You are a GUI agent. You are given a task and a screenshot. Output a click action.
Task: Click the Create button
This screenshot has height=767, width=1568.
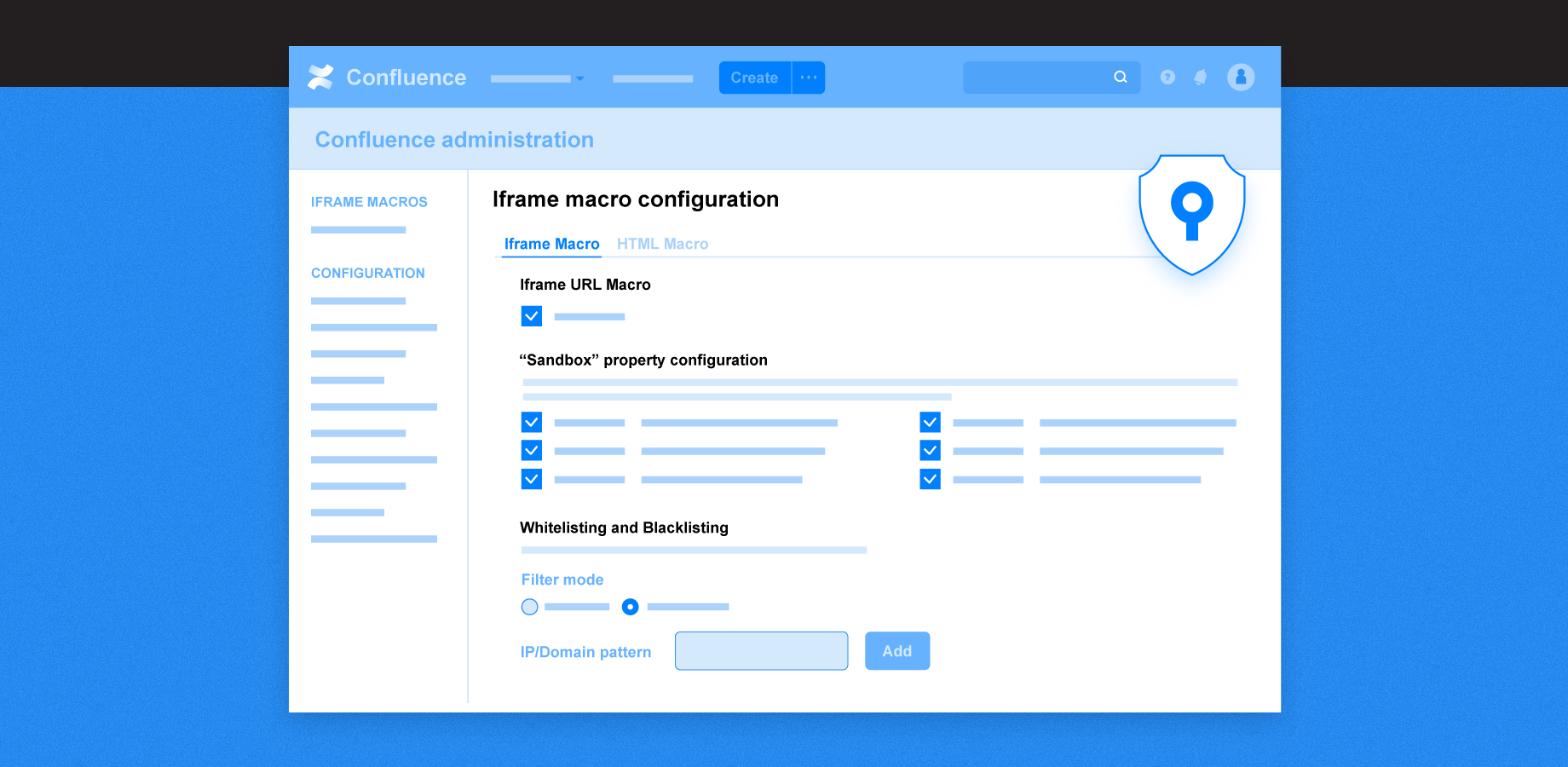755,78
